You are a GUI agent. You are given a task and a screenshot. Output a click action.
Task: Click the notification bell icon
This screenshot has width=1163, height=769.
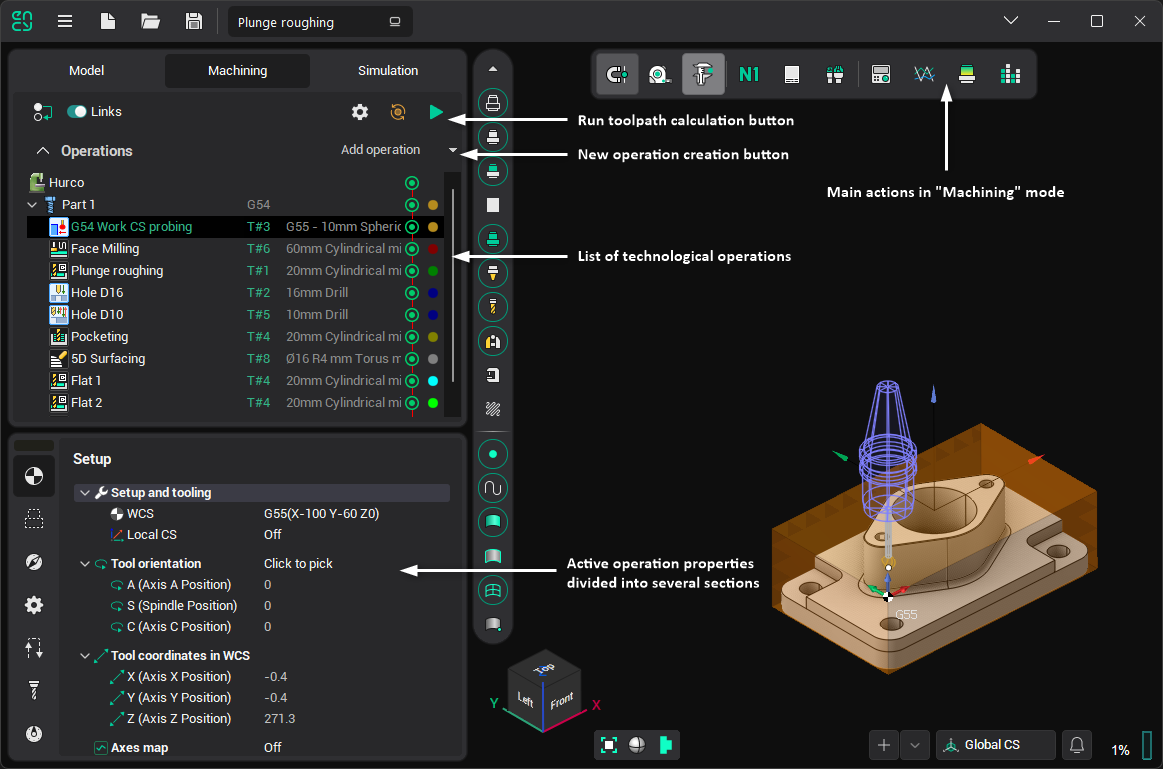(x=1077, y=745)
